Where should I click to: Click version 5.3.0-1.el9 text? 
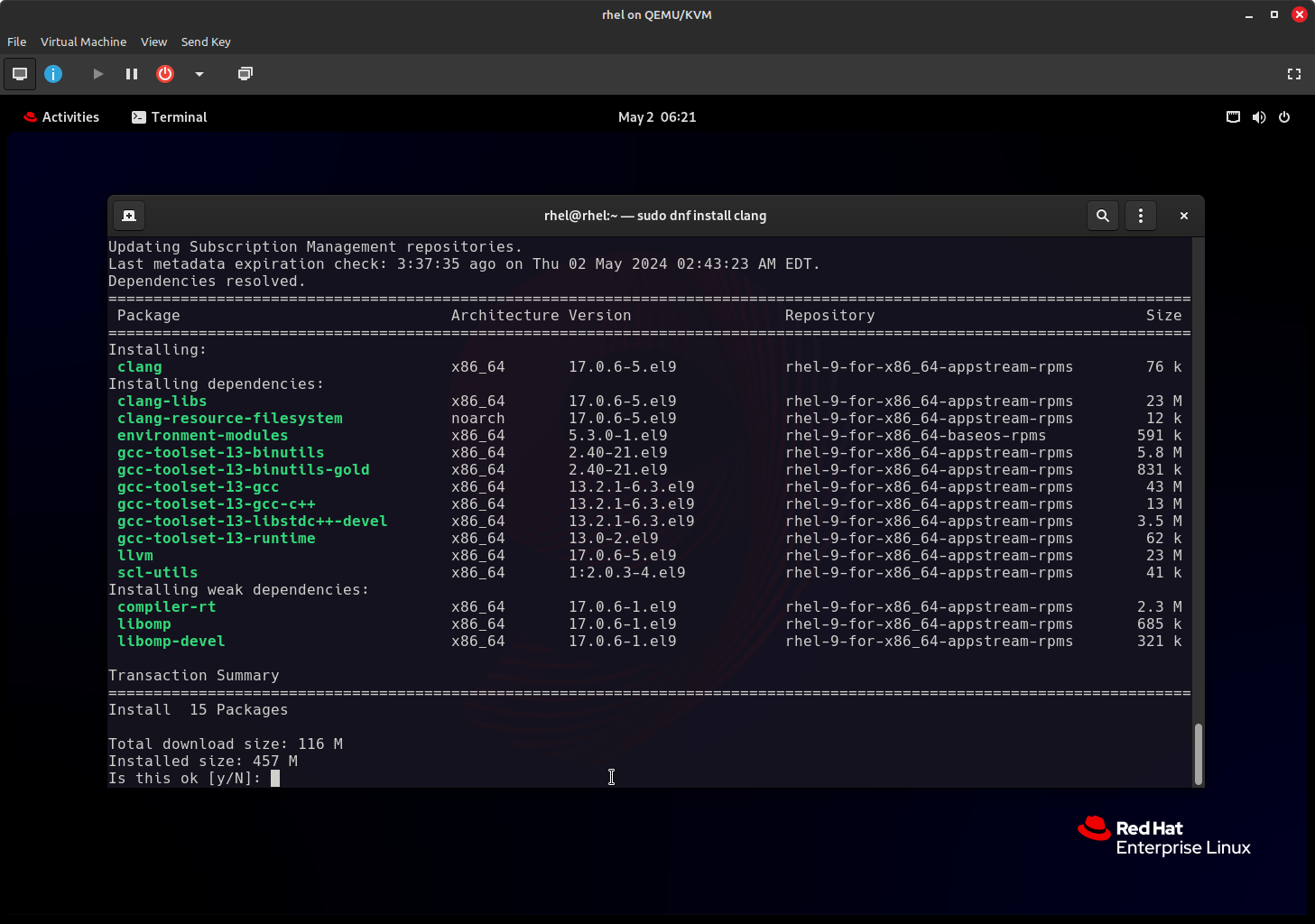click(x=618, y=436)
